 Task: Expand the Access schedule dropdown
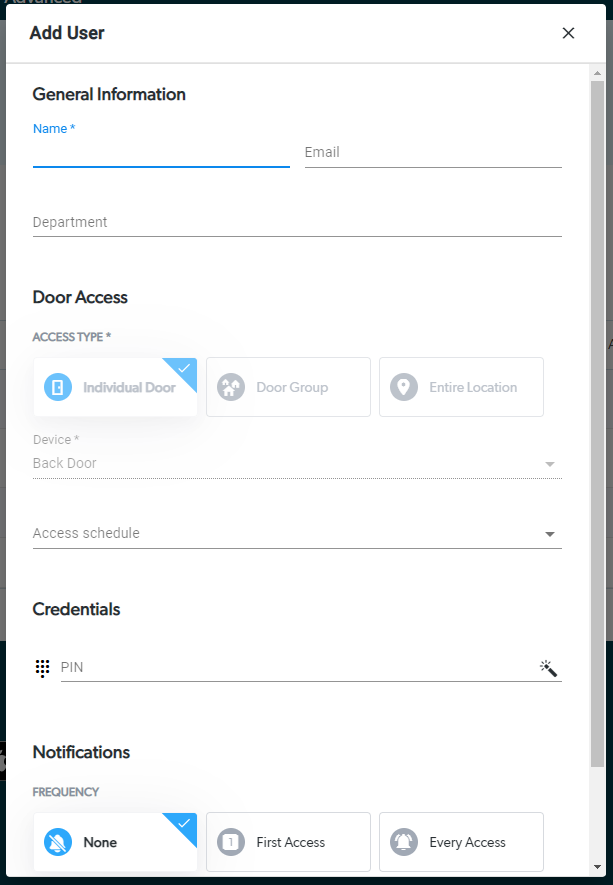[x=297, y=533]
